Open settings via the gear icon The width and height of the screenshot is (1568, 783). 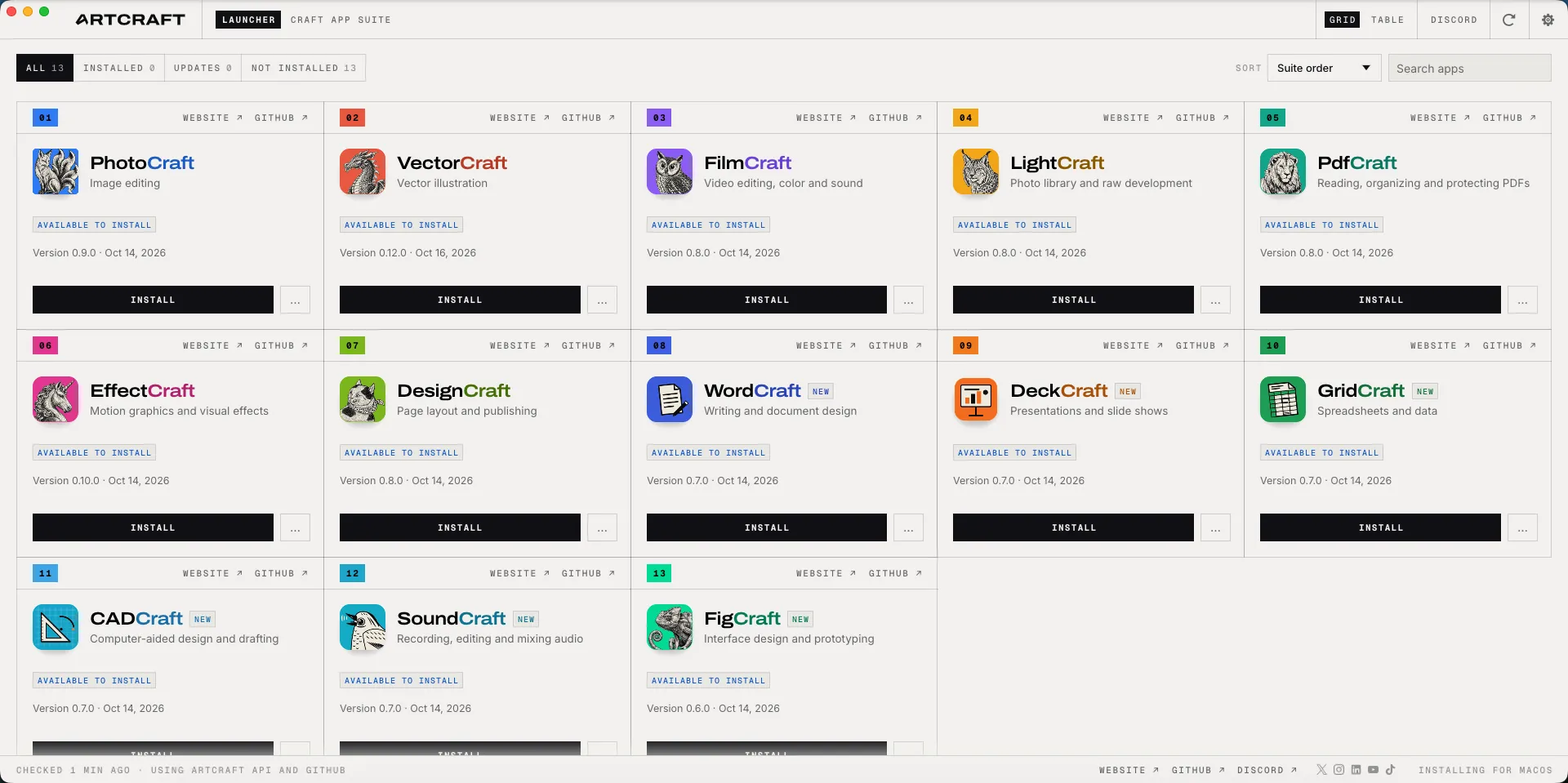tap(1548, 20)
